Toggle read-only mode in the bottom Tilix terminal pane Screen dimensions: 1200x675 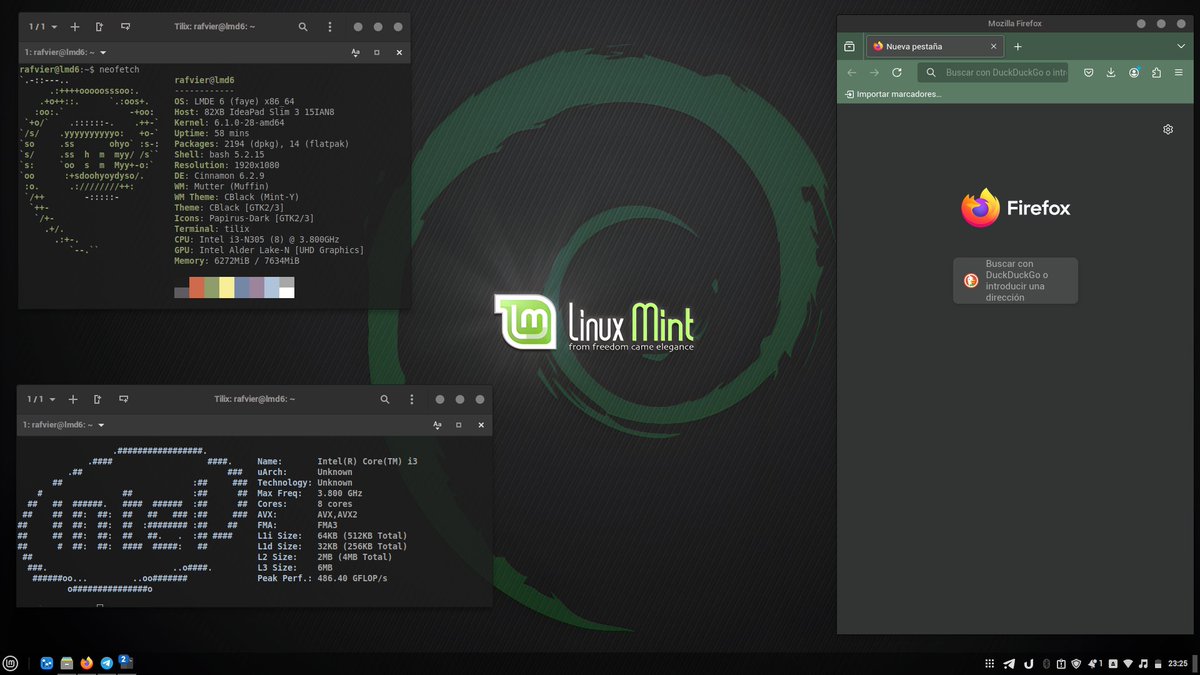pyautogui.click(x=437, y=425)
